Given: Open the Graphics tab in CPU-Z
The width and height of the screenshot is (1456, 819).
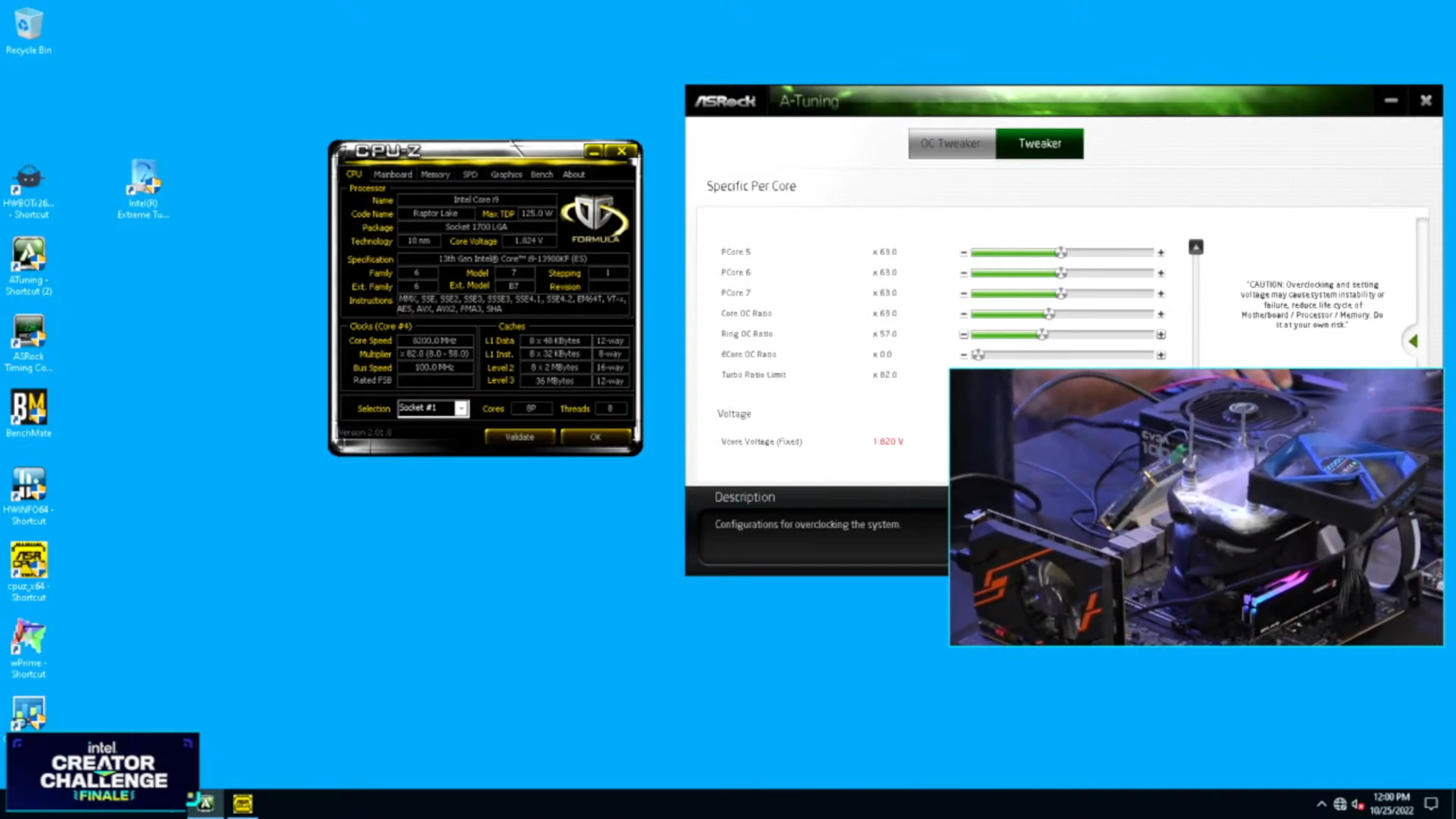Looking at the screenshot, I should tap(506, 175).
